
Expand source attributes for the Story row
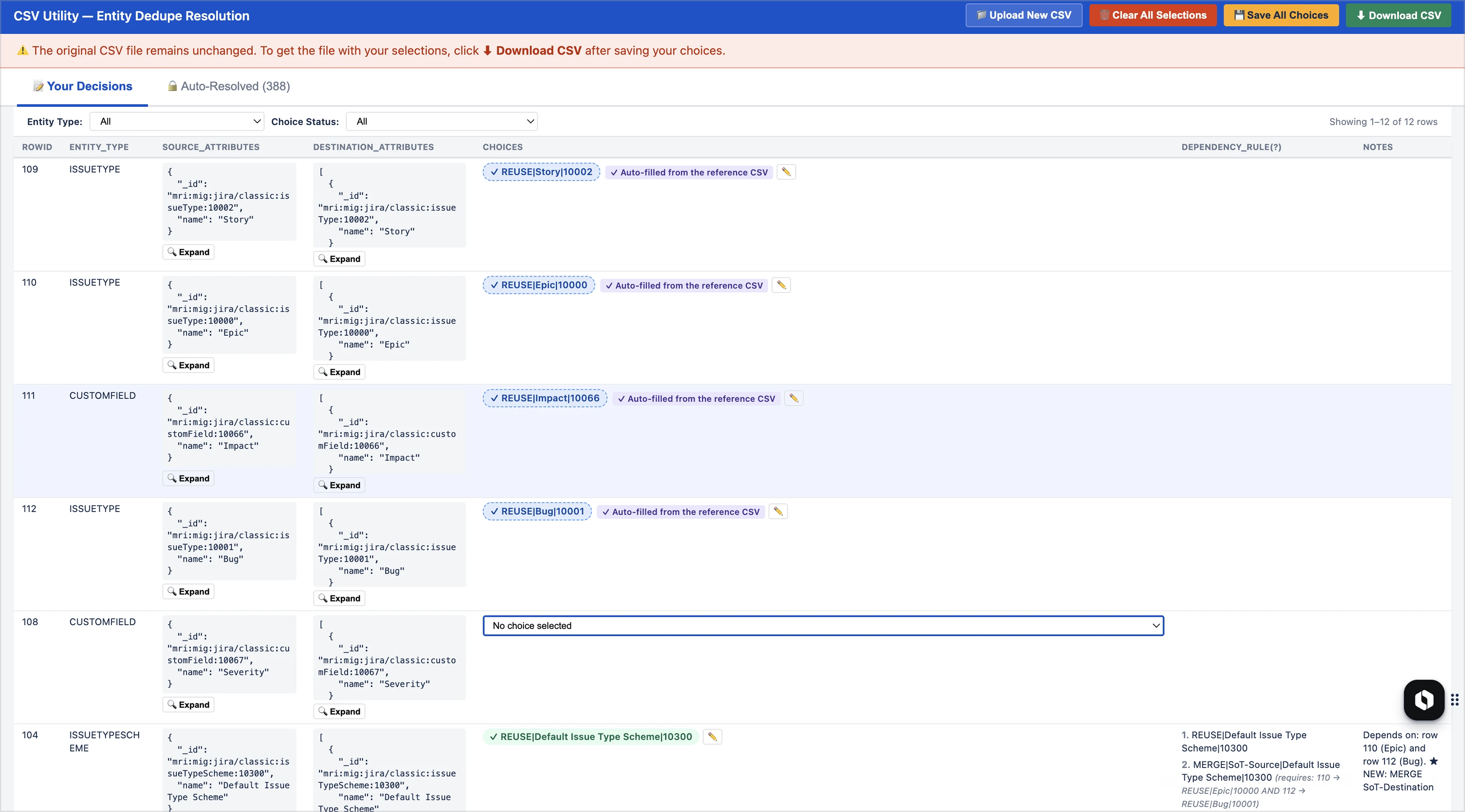188,252
